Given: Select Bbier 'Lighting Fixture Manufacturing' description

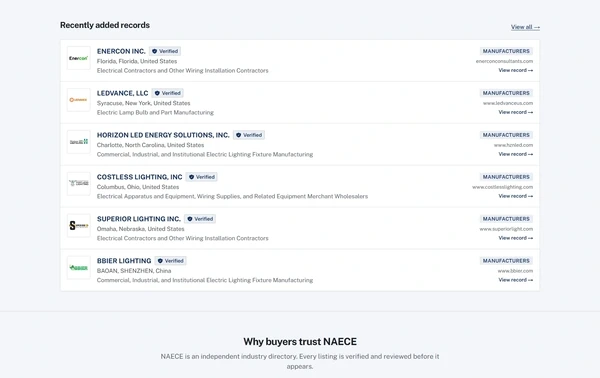Looking at the screenshot, I should 205,280.
